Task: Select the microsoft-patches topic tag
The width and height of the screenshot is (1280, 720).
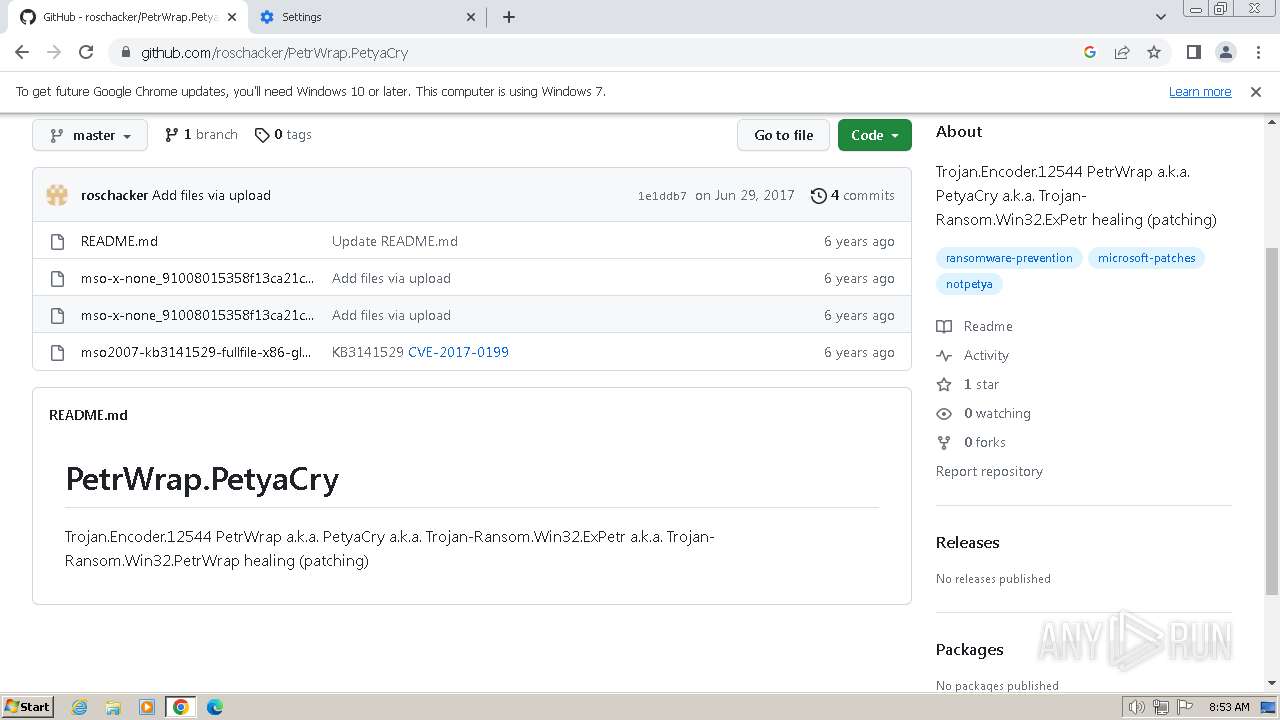Action: pyautogui.click(x=1146, y=258)
